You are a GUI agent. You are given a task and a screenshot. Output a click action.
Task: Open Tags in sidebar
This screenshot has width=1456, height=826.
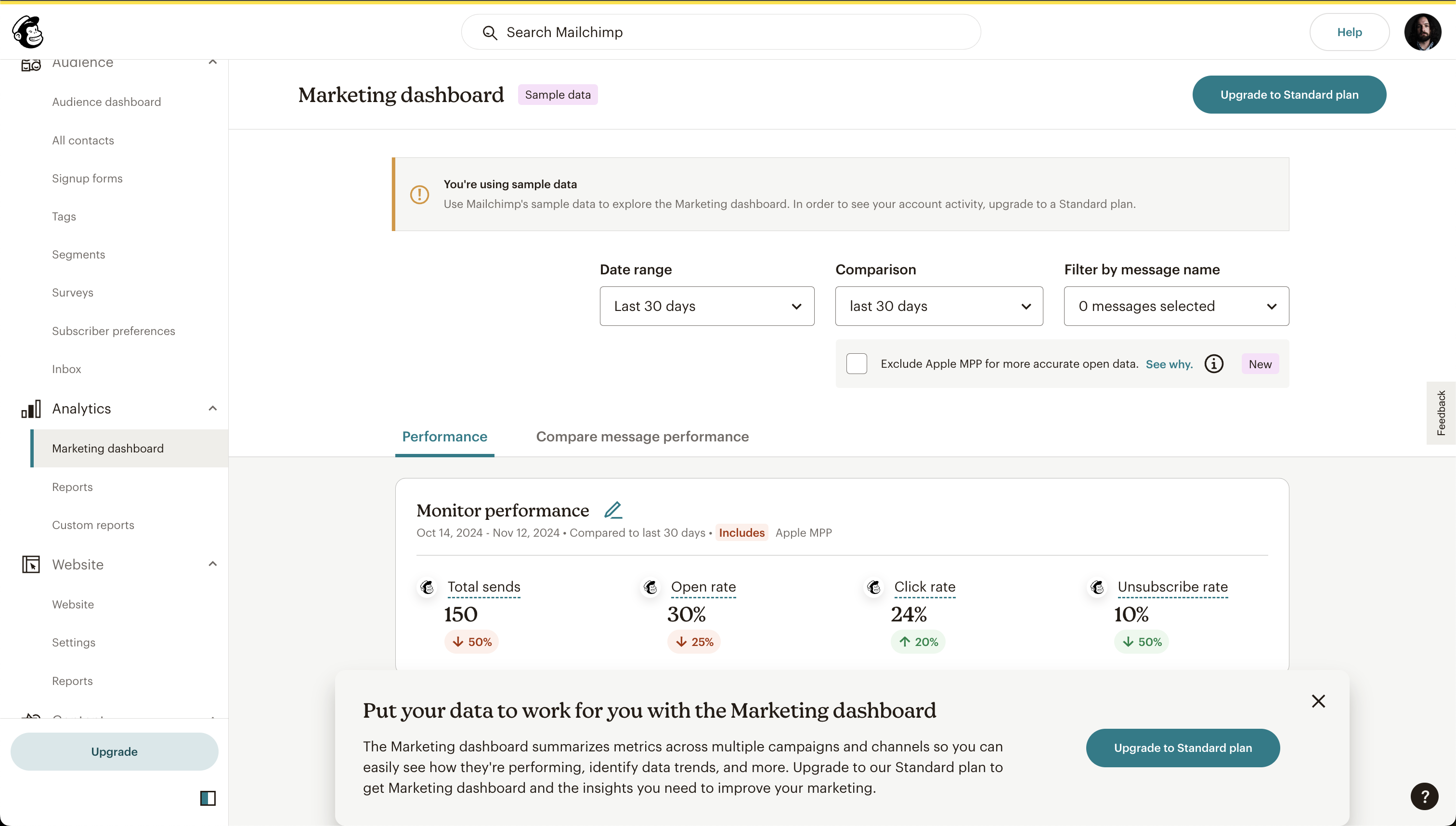coord(64,217)
